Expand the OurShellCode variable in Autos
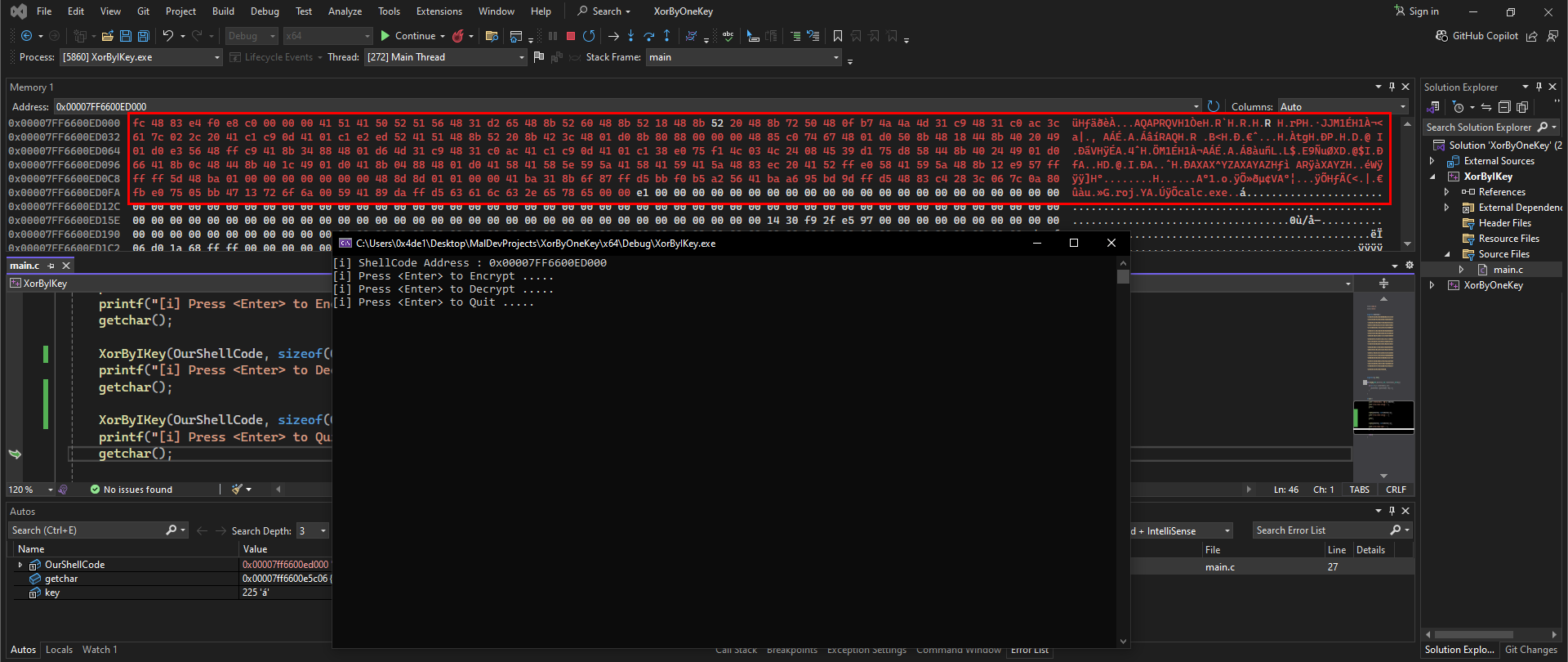Viewport: 1568px width, 662px height. coord(20,565)
